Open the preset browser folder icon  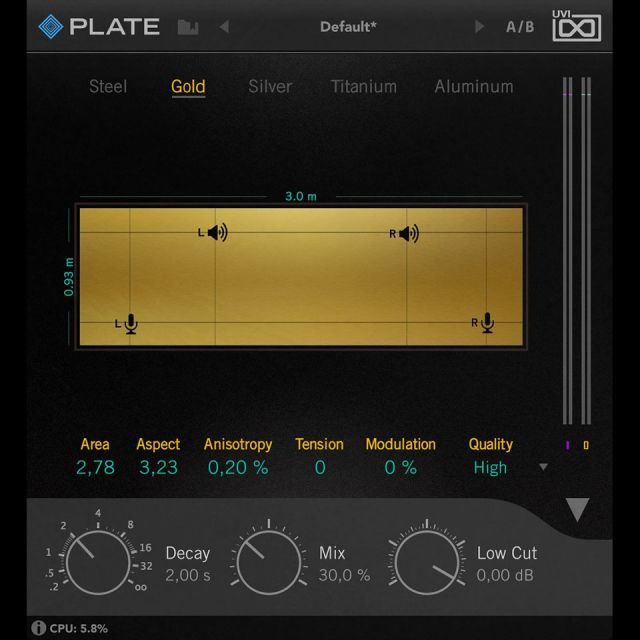click(x=187, y=27)
